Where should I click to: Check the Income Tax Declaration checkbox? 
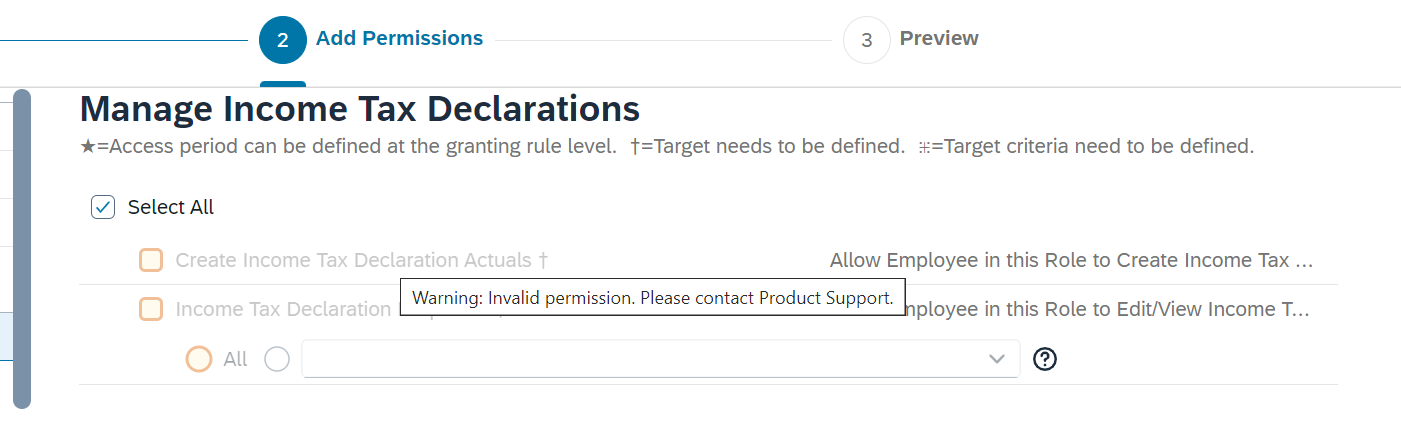[151, 309]
